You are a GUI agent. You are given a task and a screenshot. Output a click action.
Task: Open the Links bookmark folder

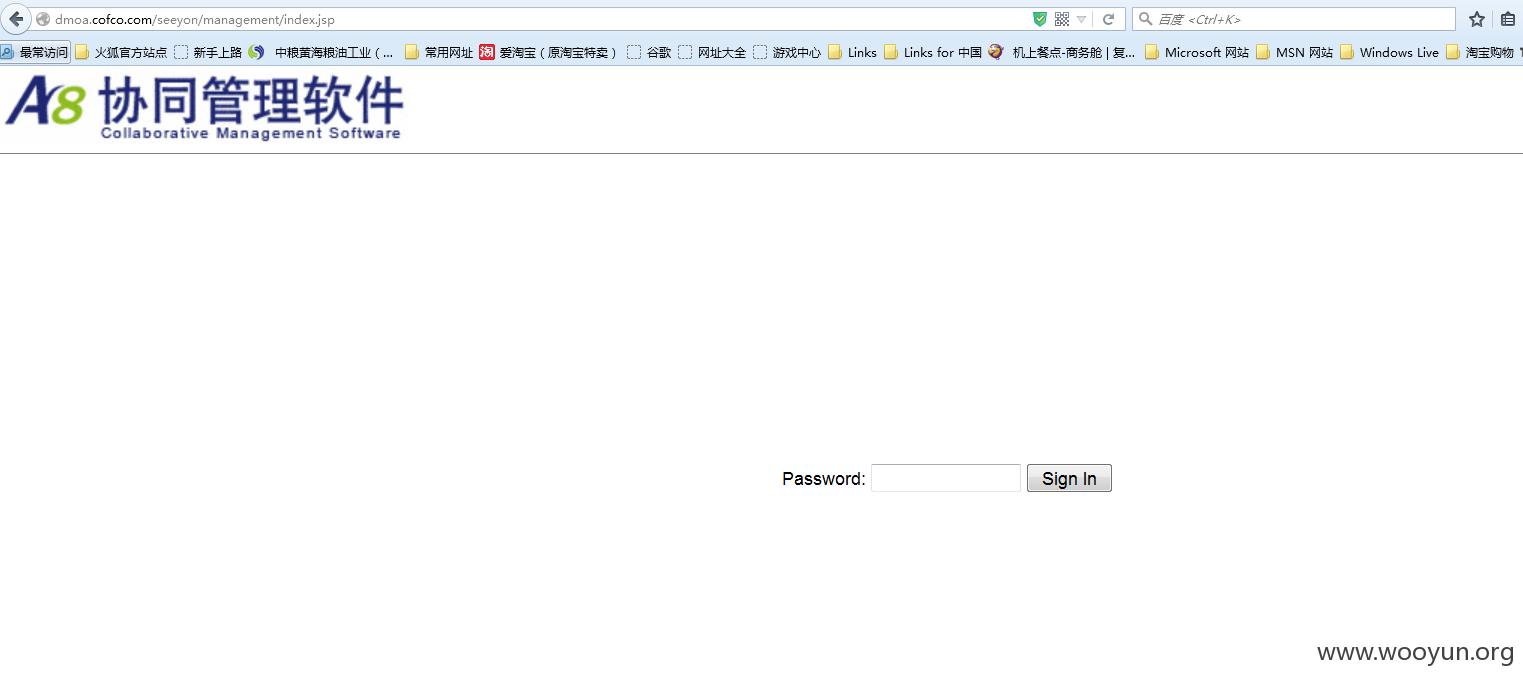[x=852, y=52]
